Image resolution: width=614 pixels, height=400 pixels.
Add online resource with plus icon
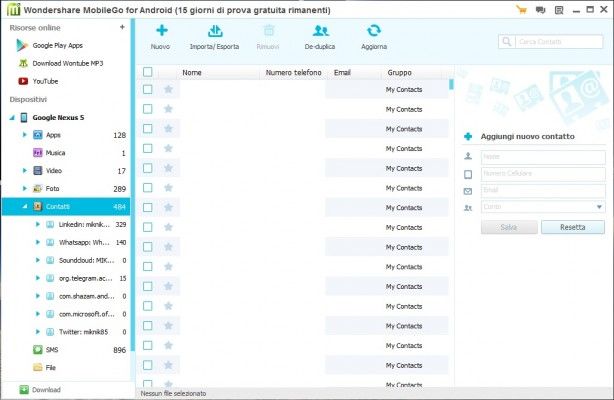(122, 27)
